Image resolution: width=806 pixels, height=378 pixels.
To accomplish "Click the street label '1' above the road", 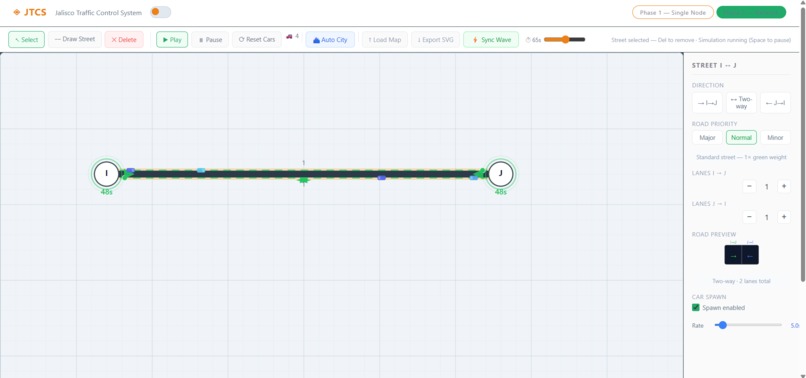I will [303, 163].
